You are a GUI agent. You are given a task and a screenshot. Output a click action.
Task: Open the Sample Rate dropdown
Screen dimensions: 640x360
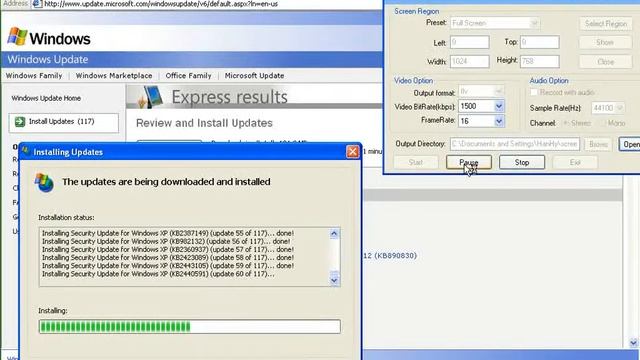point(620,108)
